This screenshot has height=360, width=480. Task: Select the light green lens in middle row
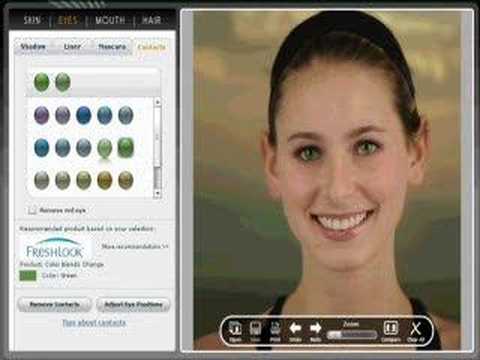click(105, 148)
